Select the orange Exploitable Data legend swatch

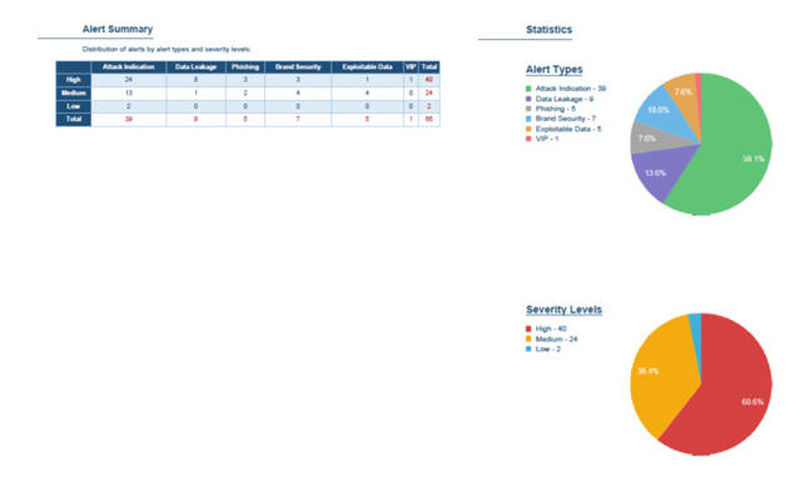coord(530,128)
